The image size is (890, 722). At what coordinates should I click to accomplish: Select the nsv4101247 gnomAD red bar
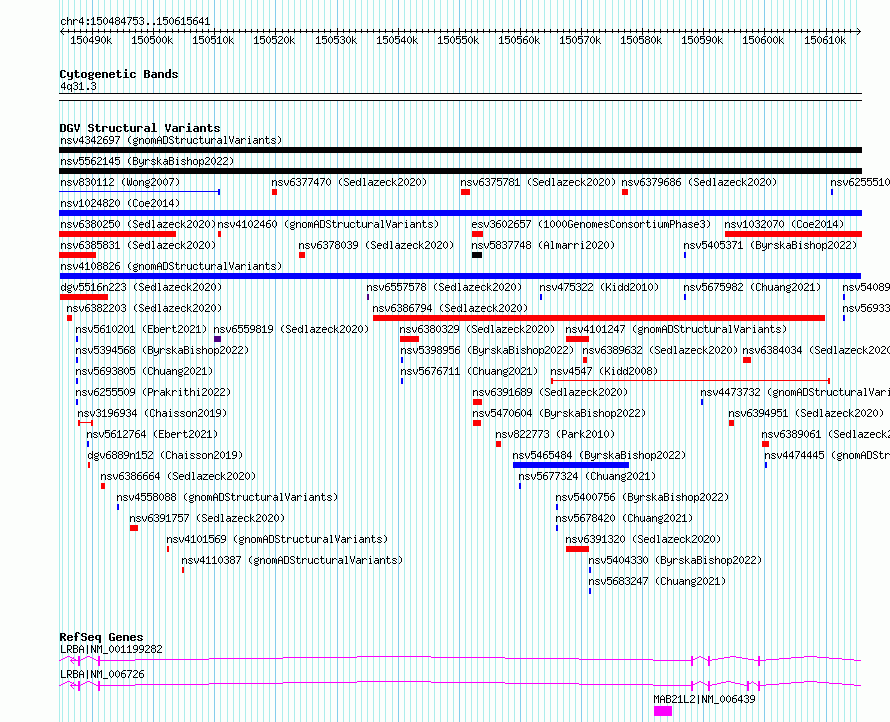coord(577,339)
